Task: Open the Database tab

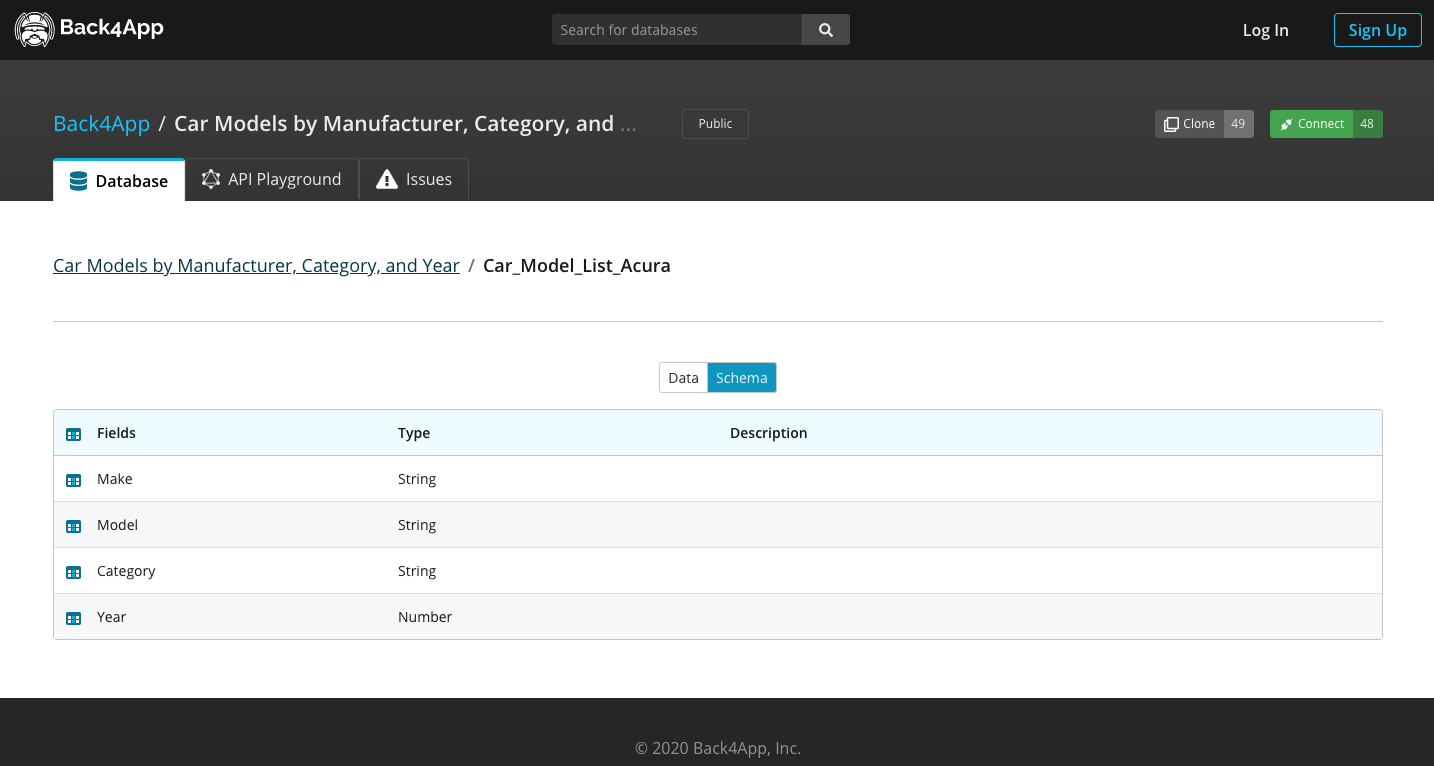Action: point(119,180)
